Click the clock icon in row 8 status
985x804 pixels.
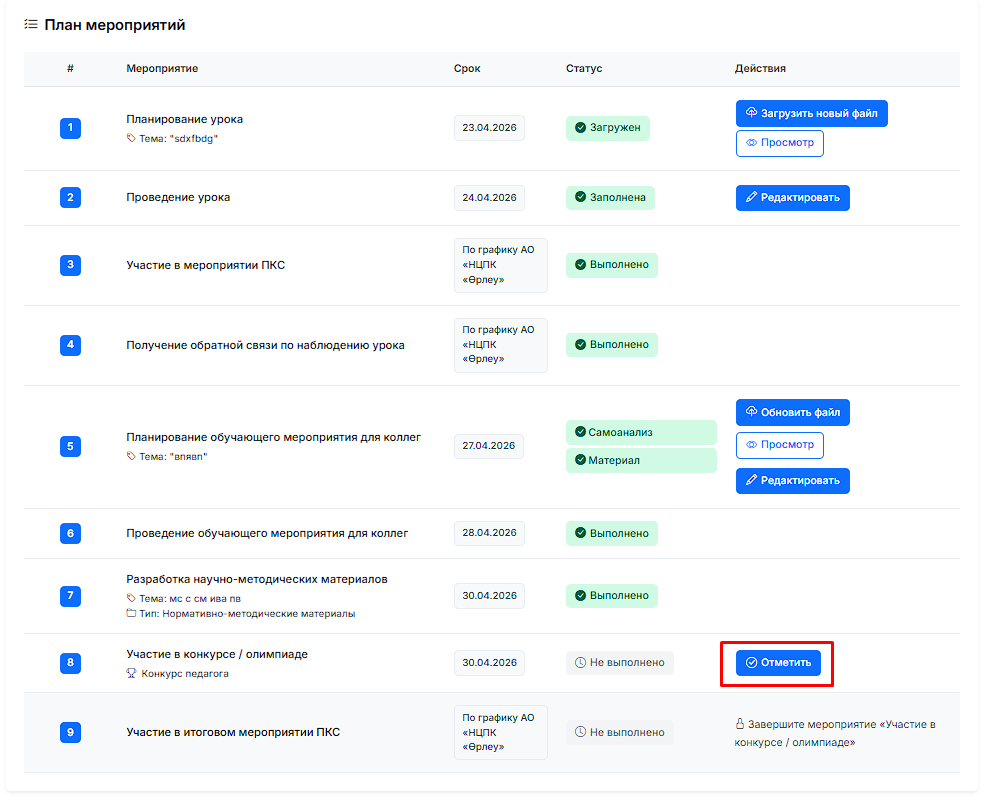tap(580, 663)
